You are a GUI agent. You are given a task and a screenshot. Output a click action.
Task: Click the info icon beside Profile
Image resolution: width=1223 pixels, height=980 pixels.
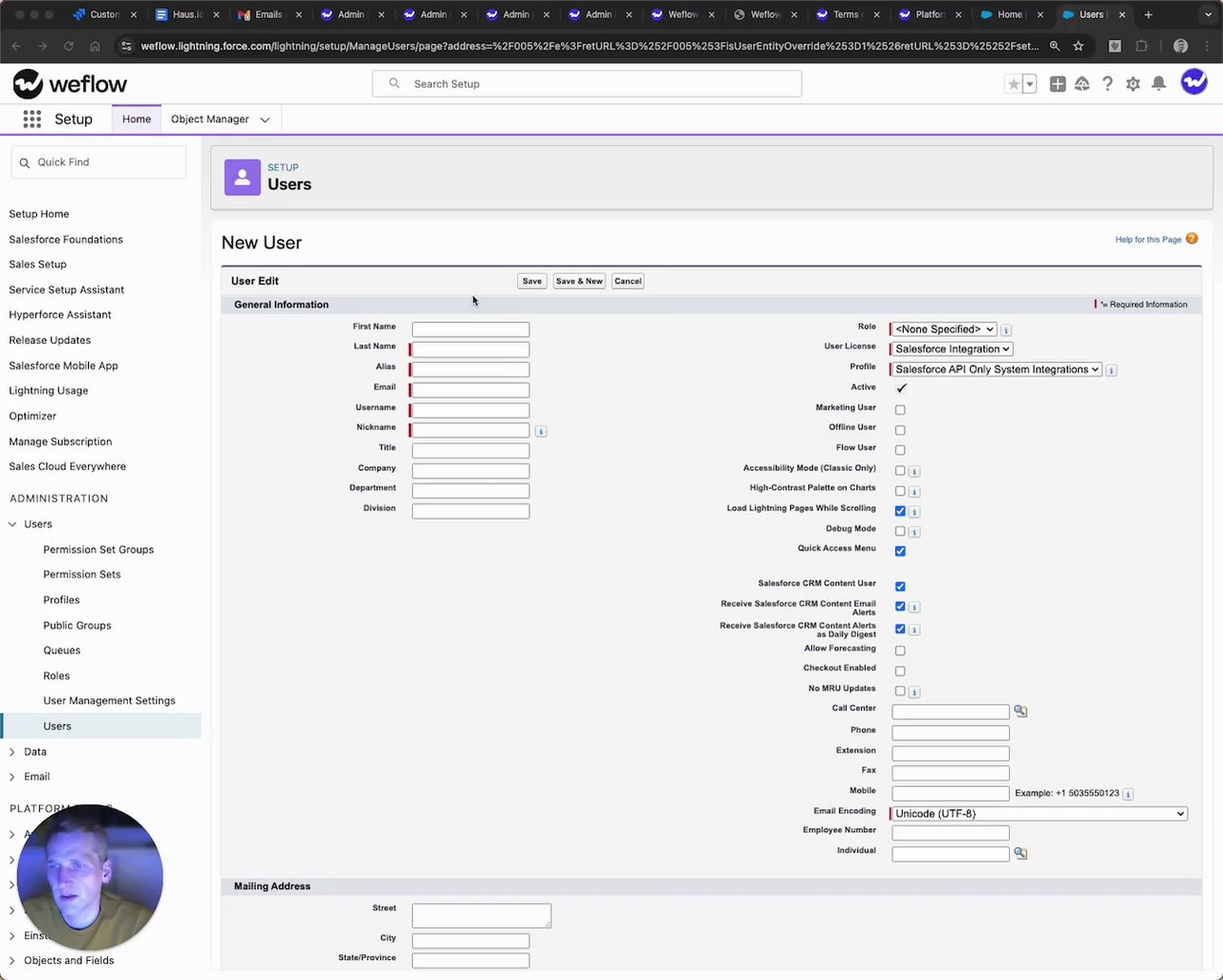point(1111,371)
